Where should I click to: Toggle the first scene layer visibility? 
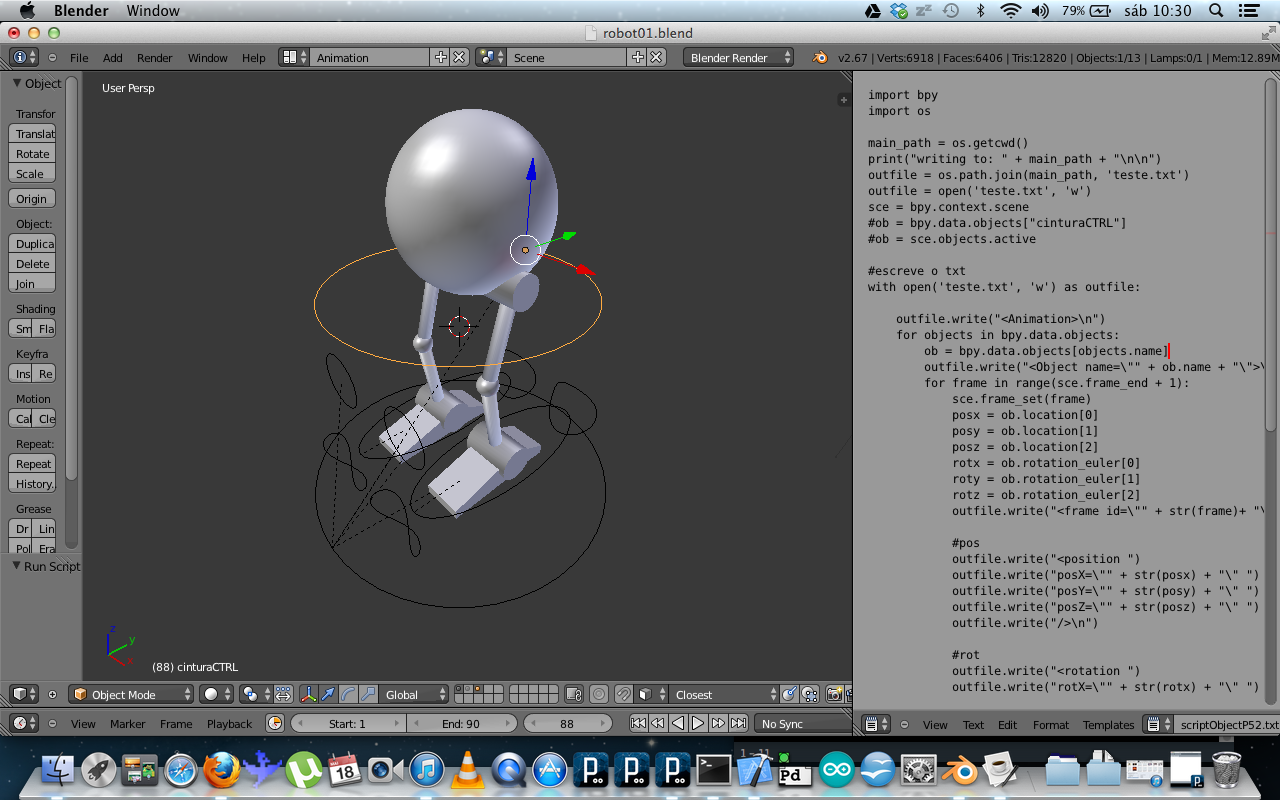[x=460, y=688]
